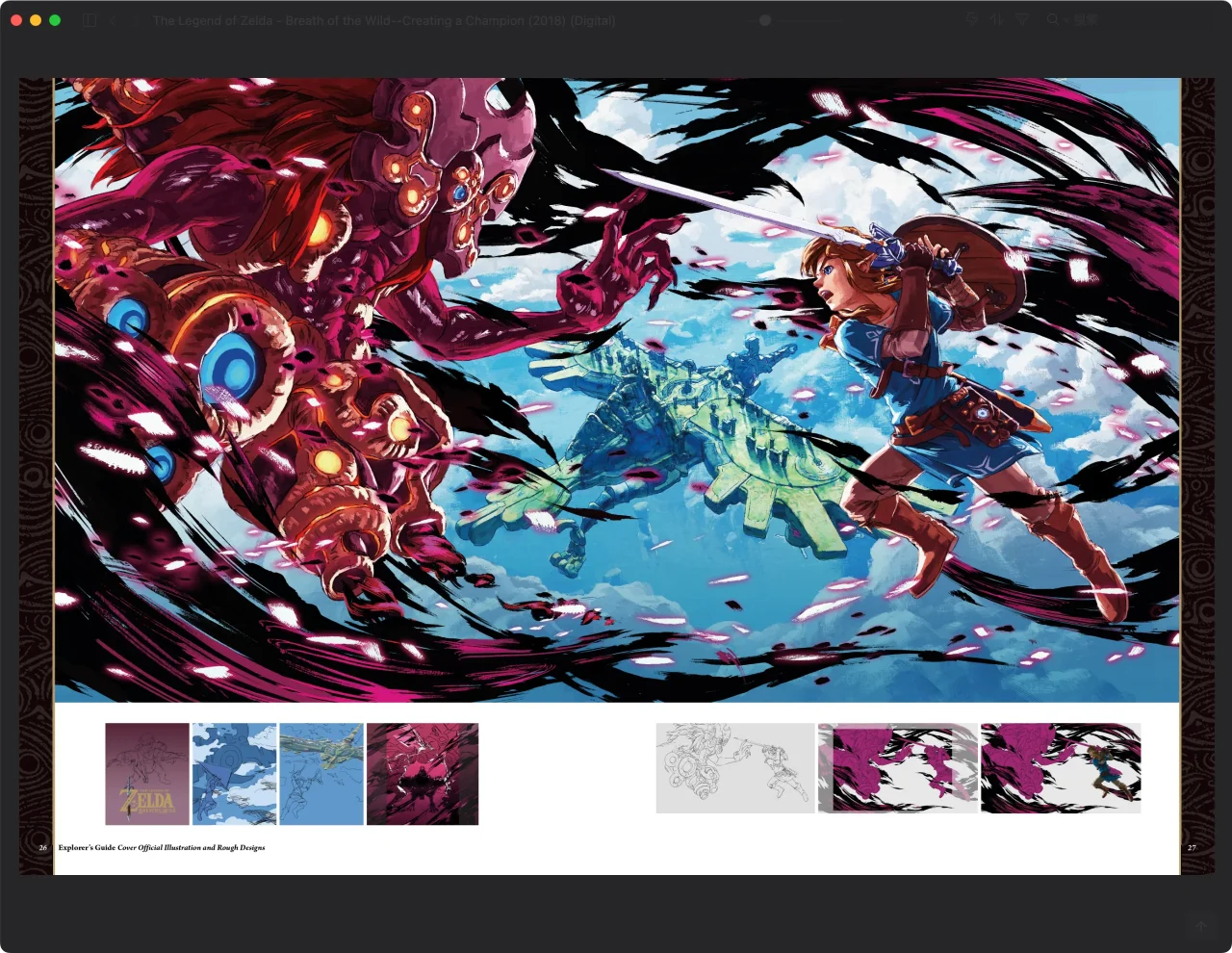Viewport: 1232px width, 953px height.
Task: Go back with the left chevron
Action: [113, 20]
